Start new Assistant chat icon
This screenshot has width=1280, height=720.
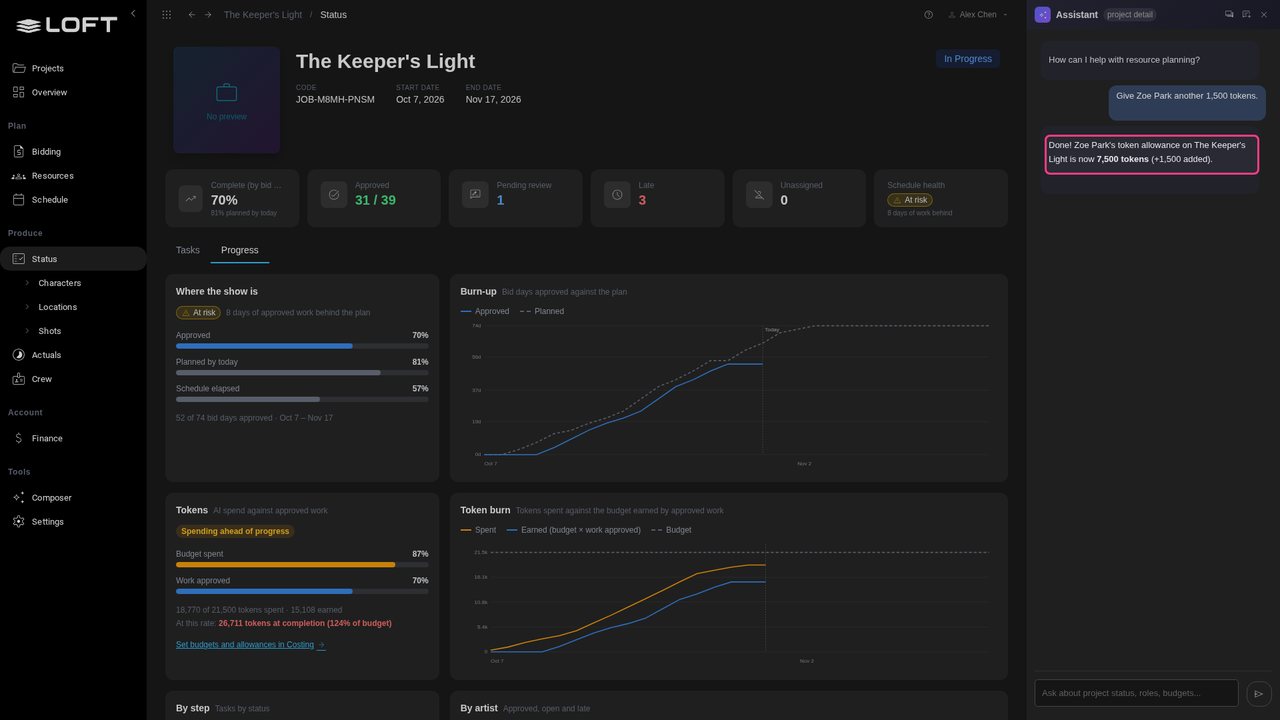1246,14
